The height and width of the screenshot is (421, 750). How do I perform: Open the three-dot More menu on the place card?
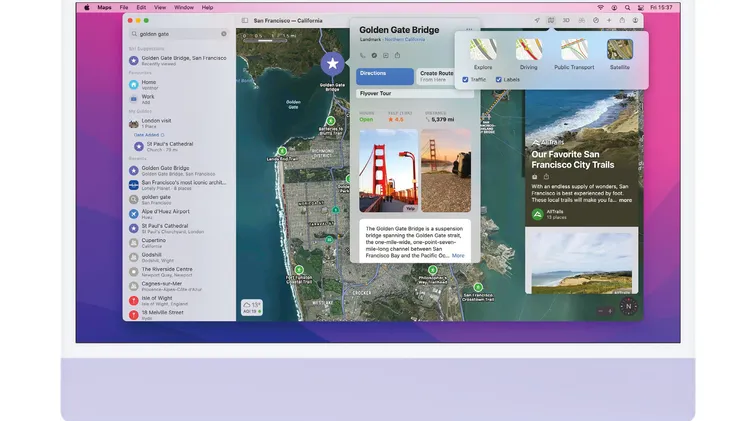469,30
